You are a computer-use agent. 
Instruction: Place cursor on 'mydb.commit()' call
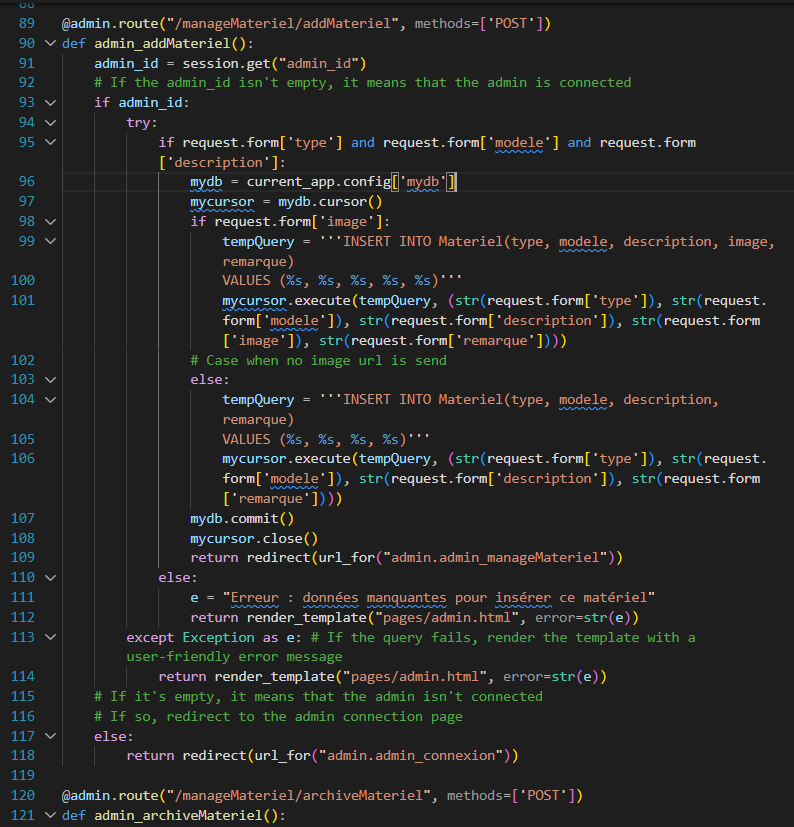[242, 518]
